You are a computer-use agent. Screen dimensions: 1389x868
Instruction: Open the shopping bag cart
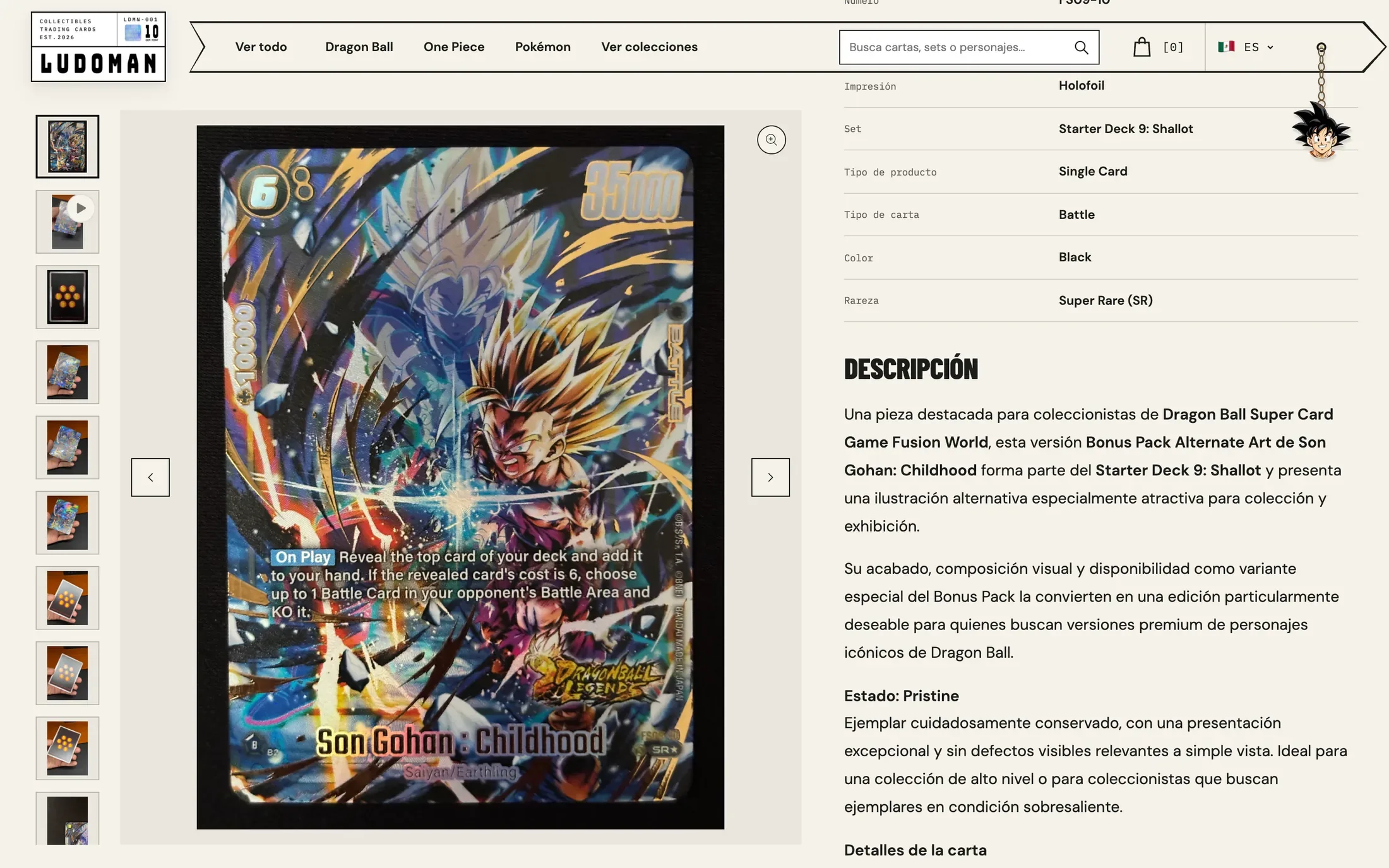[1142, 47]
